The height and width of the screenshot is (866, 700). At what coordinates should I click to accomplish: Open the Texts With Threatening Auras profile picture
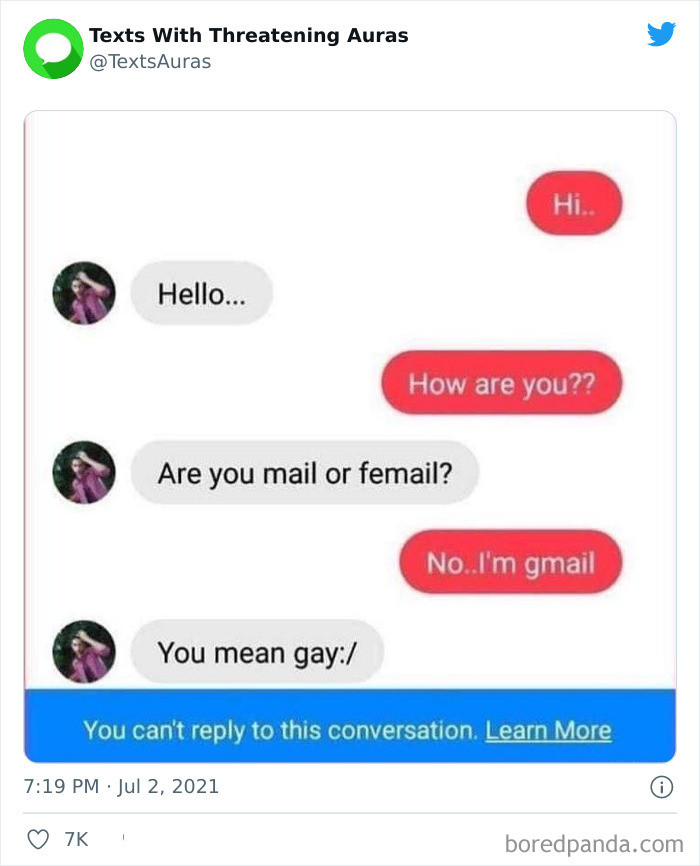tap(53, 49)
